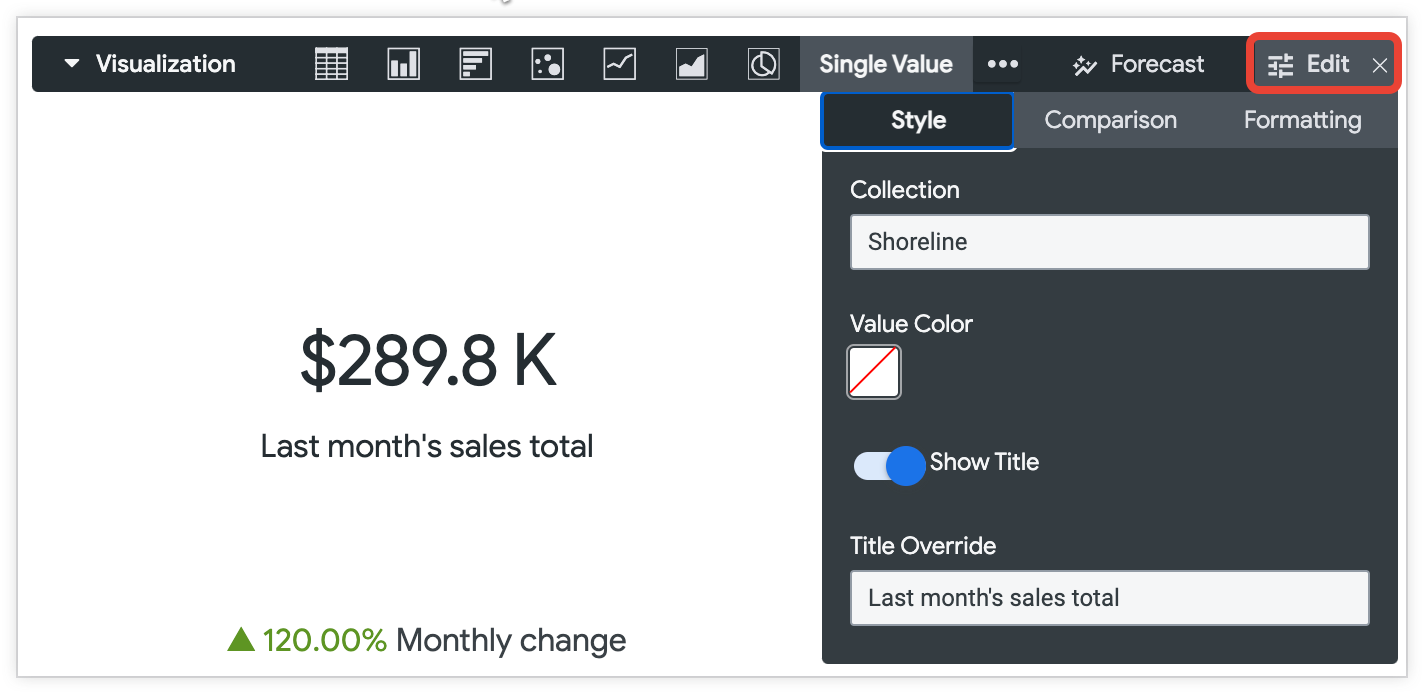Select the area chart visualization icon
Viewport: 1424px width, 694px height.
coord(691,63)
